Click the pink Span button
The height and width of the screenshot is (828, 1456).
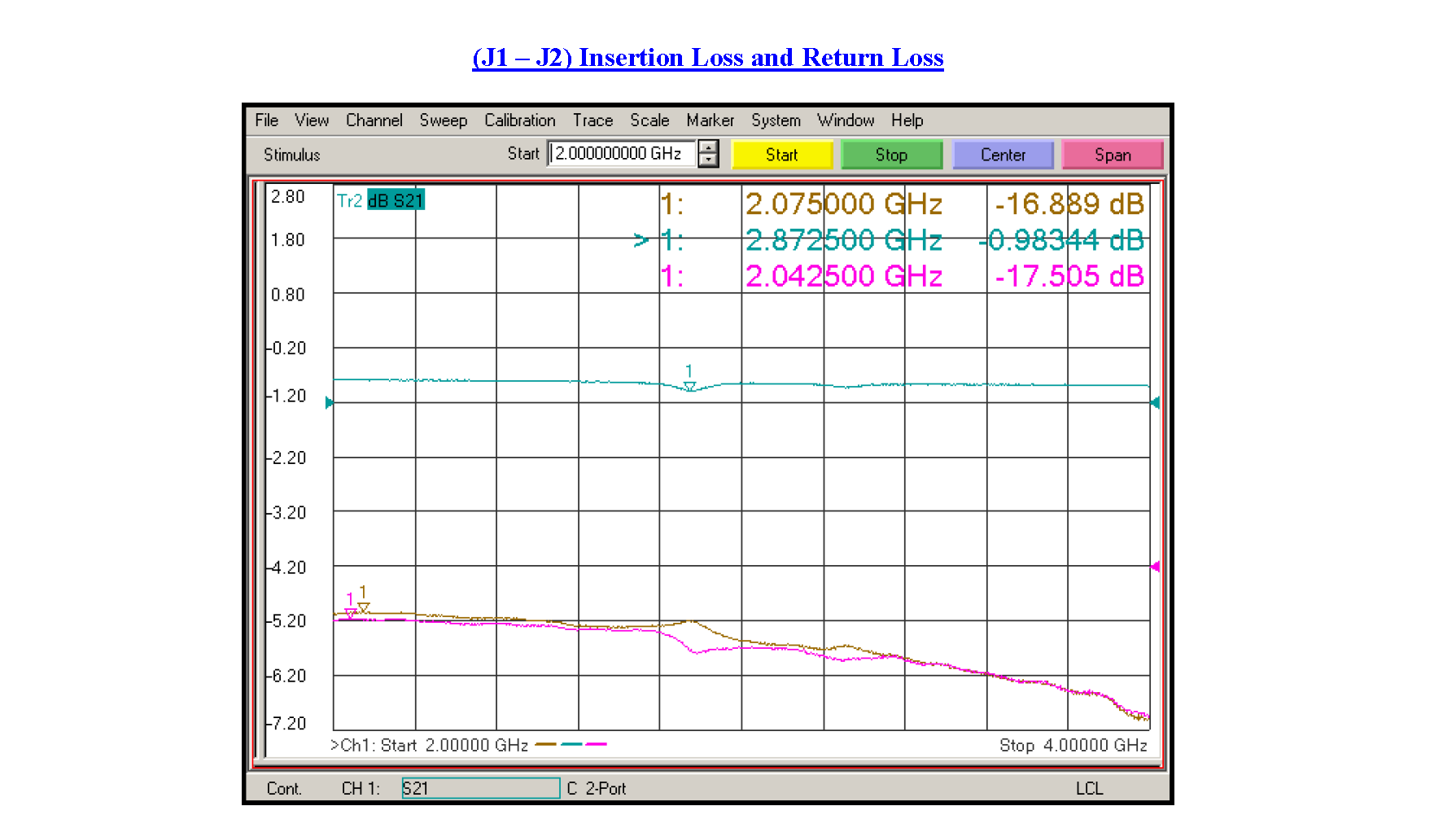(x=1113, y=155)
